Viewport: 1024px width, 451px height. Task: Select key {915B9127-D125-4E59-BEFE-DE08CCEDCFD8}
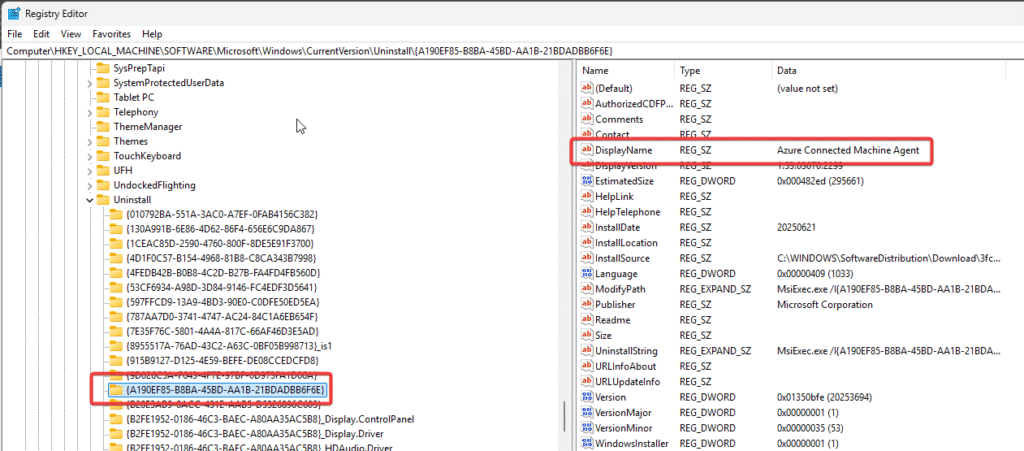pos(222,360)
